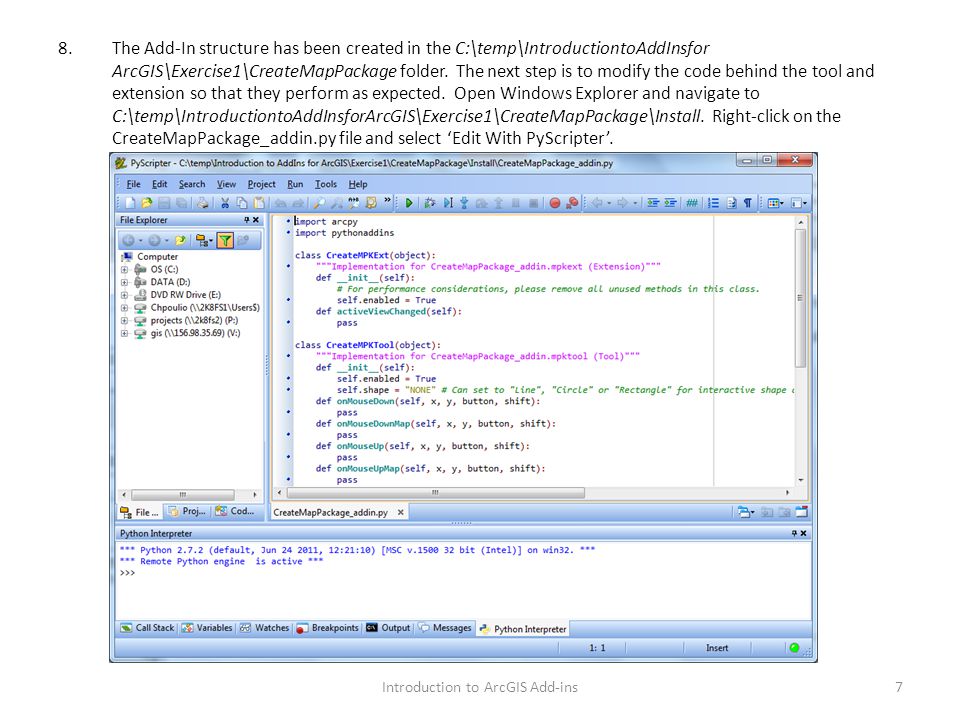This screenshot has height=720, width=960.
Task: Click the Open file folder icon
Action: point(147,203)
